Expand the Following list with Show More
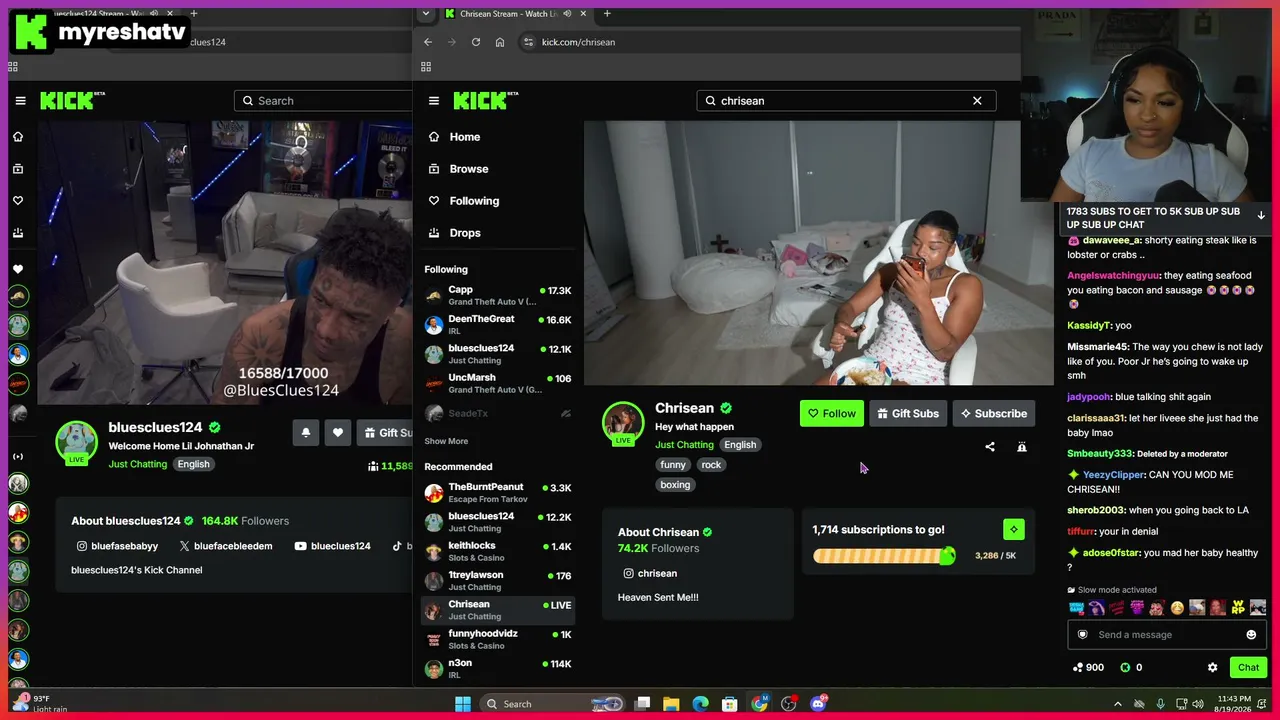This screenshot has height=720, width=1280. coord(446,441)
